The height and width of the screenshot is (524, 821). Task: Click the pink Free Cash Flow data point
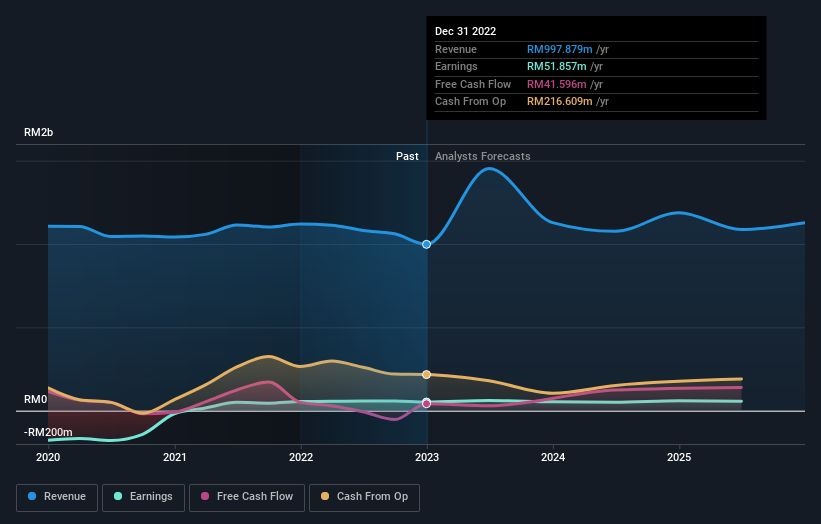pyautogui.click(x=426, y=404)
